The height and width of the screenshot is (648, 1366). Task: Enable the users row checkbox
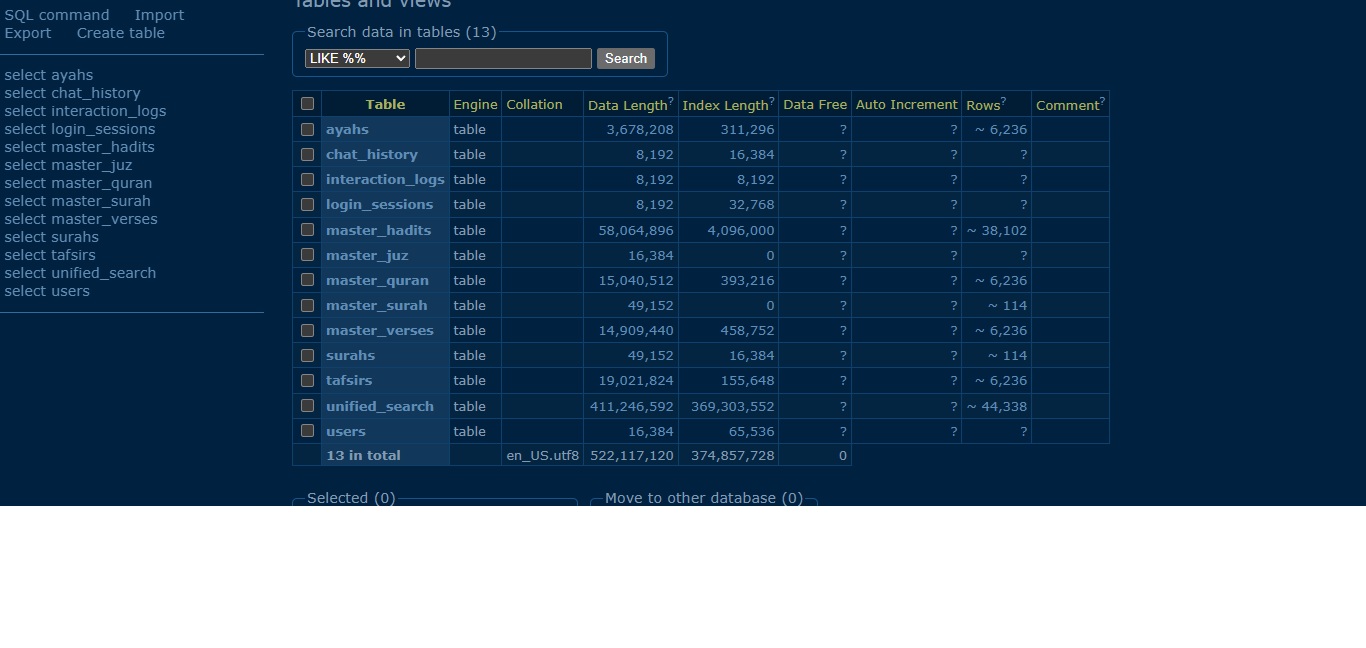(x=307, y=431)
